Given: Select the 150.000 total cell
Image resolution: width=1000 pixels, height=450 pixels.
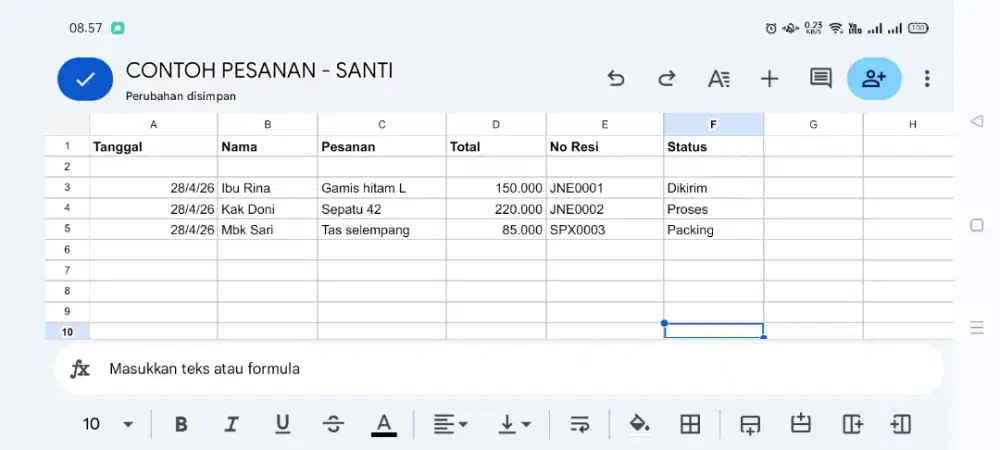Looking at the screenshot, I should tap(496, 188).
